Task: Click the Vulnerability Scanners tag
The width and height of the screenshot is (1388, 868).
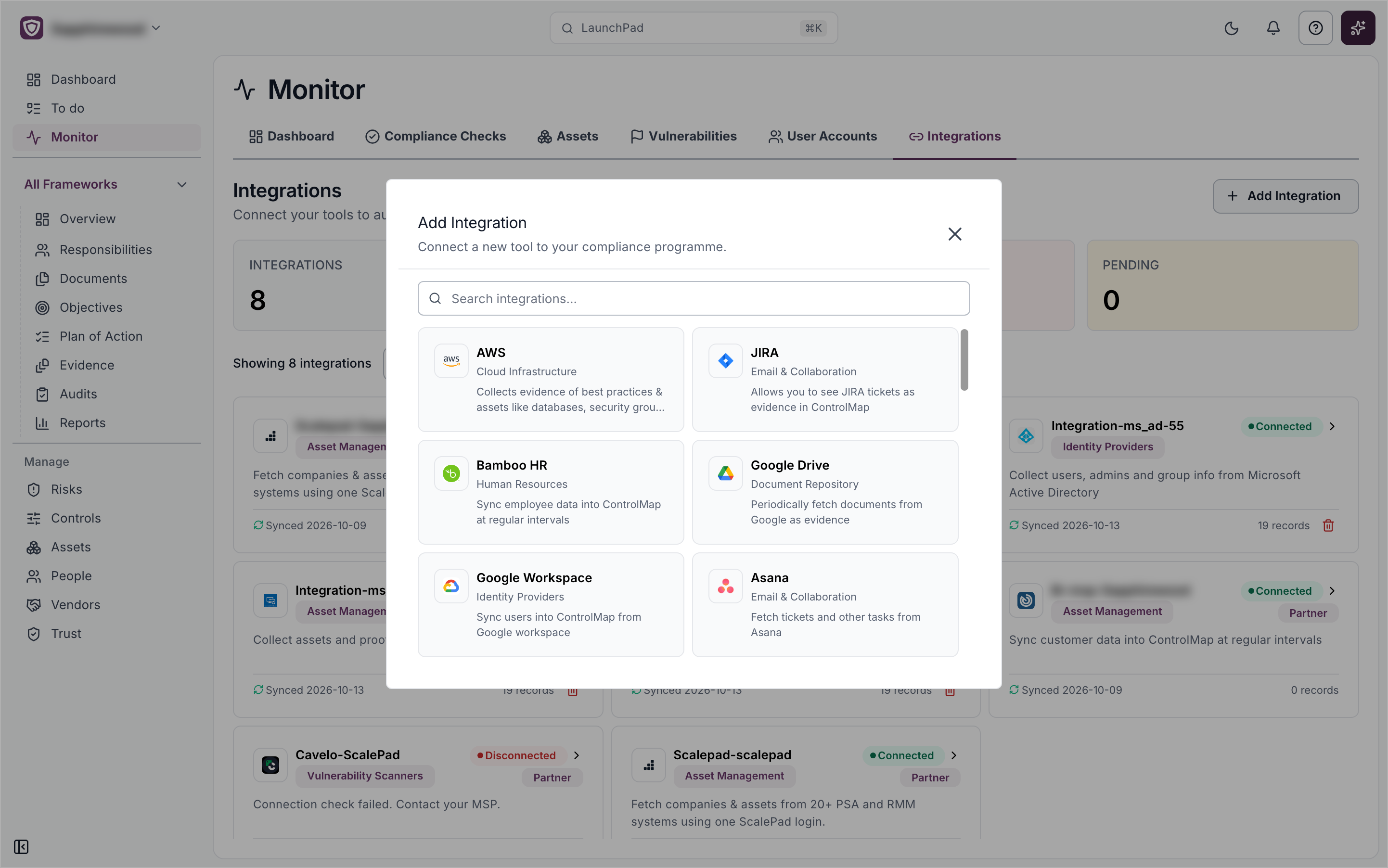Action: pyautogui.click(x=365, y=776)
